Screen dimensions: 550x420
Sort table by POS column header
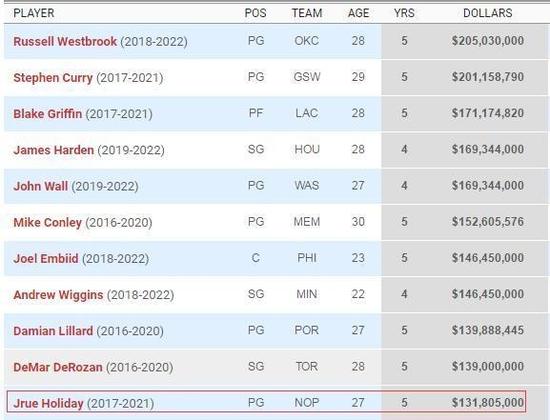(255, 13)
